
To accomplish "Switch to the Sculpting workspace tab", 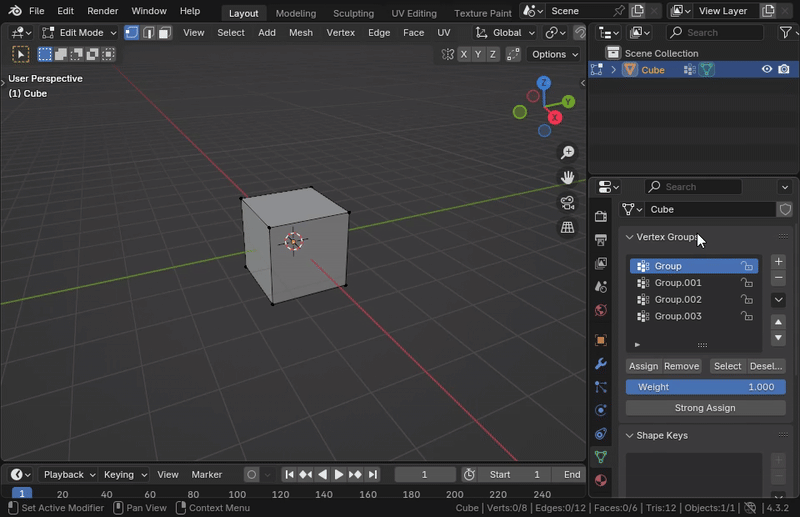I will point(353,13).
